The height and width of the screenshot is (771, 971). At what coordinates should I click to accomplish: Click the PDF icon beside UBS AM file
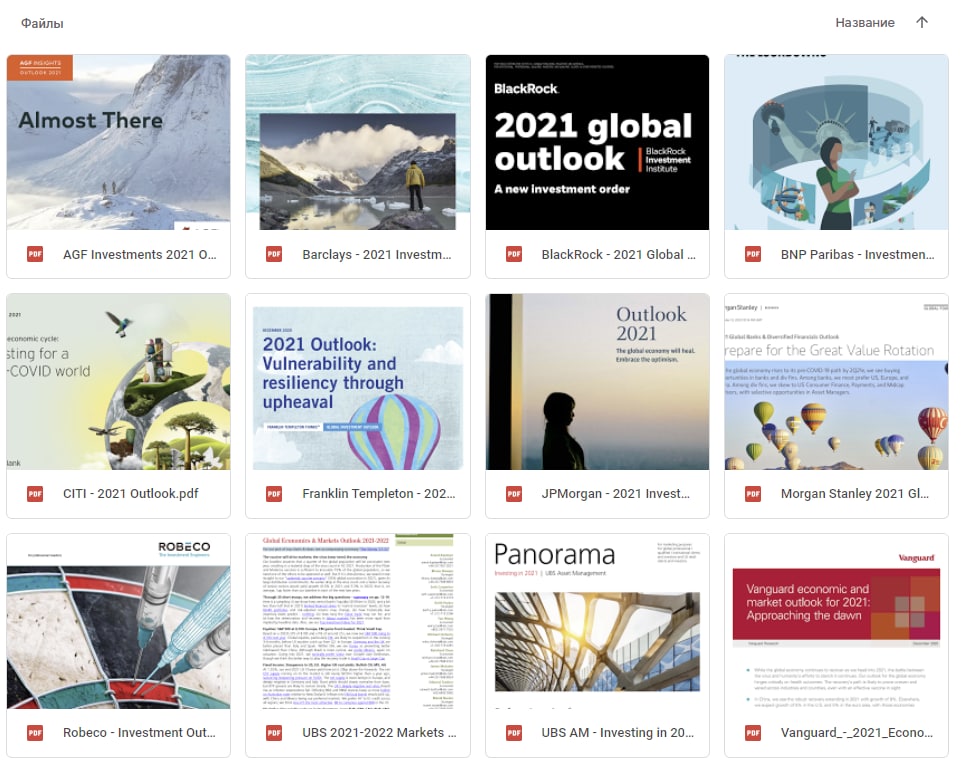click(x=514, y=733)
